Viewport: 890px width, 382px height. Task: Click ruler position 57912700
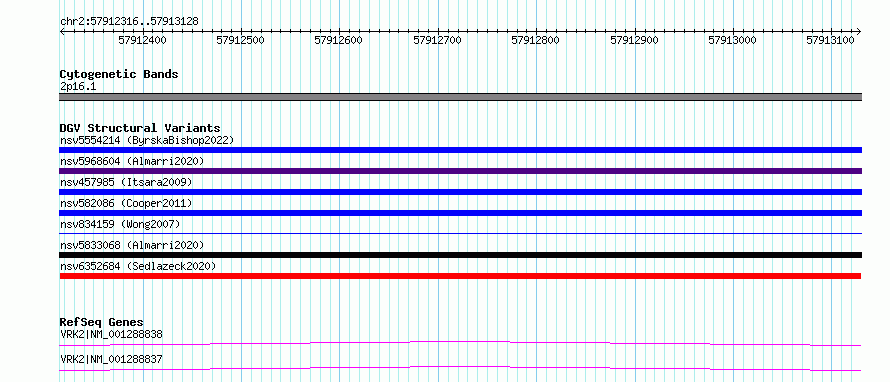(x=438, y=40)
